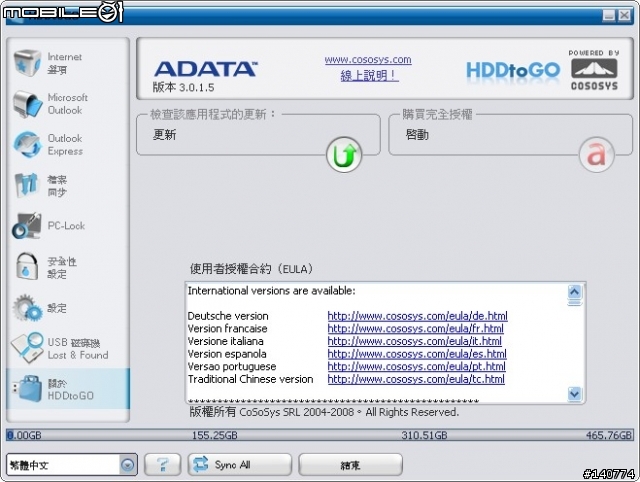Open the PC-Lock sidebar icon

coord(27,225)
